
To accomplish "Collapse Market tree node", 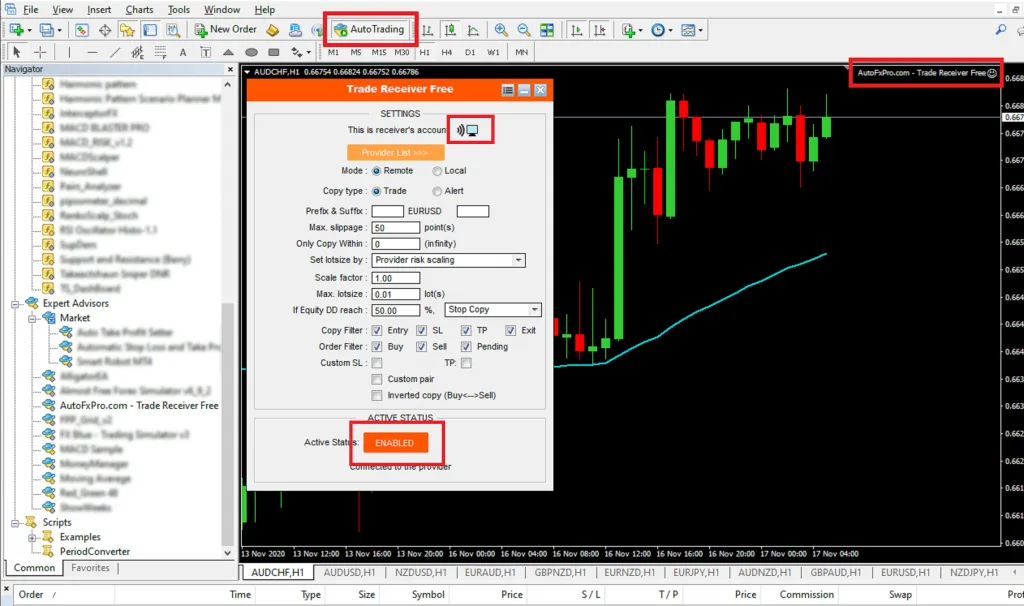I will 32,319.
